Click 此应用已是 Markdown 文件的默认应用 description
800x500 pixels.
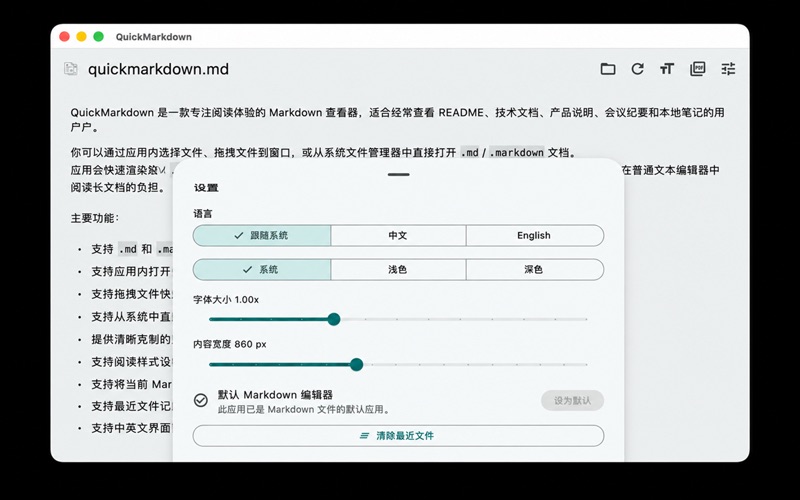[x=304, y=410]
